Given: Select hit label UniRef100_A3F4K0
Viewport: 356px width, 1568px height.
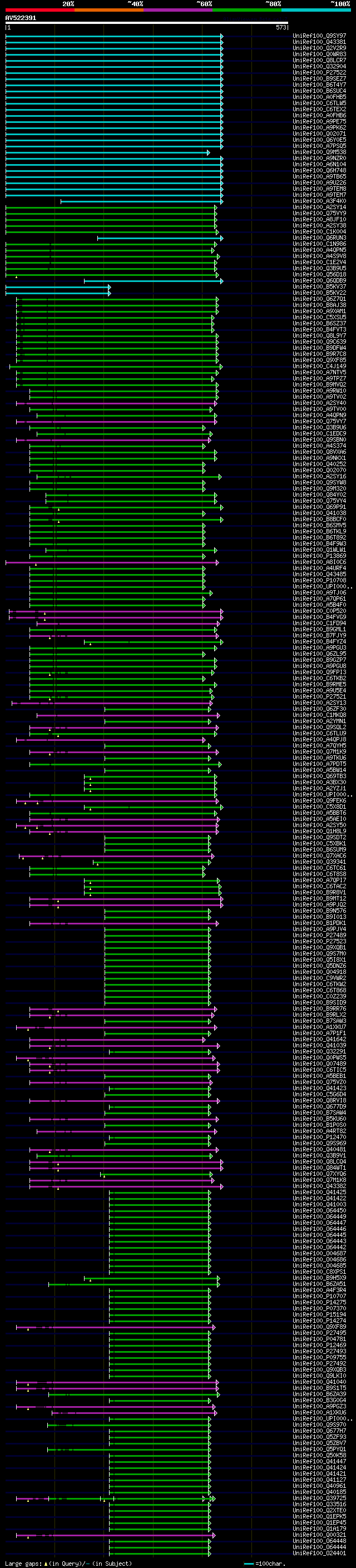Looking at the screenshot, I should (x=319, y=201).
